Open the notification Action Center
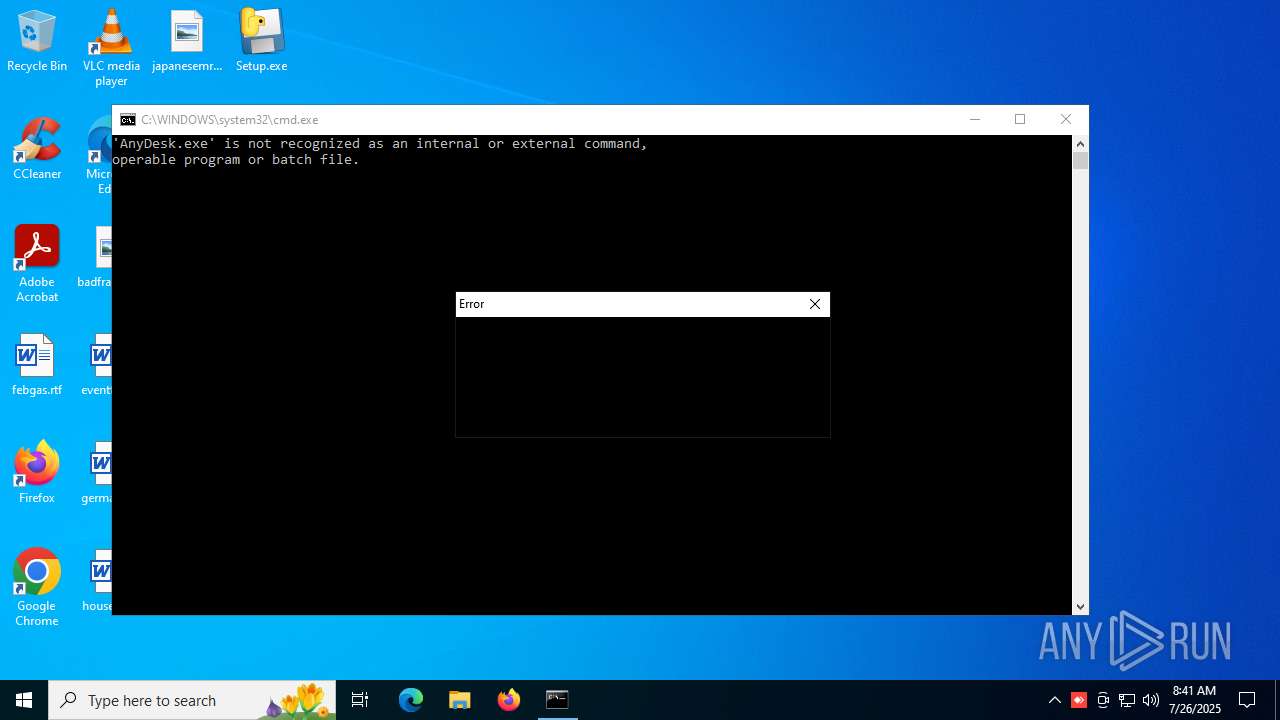The width and height of the screenshot is (1280, 720). (1247, 700)
